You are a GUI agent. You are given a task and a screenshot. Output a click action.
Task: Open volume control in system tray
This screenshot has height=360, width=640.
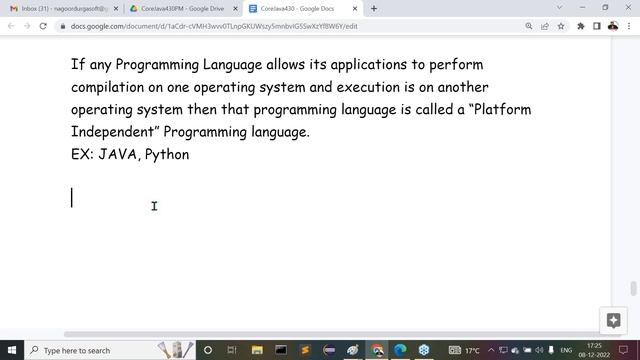click(x=539, y=350)
